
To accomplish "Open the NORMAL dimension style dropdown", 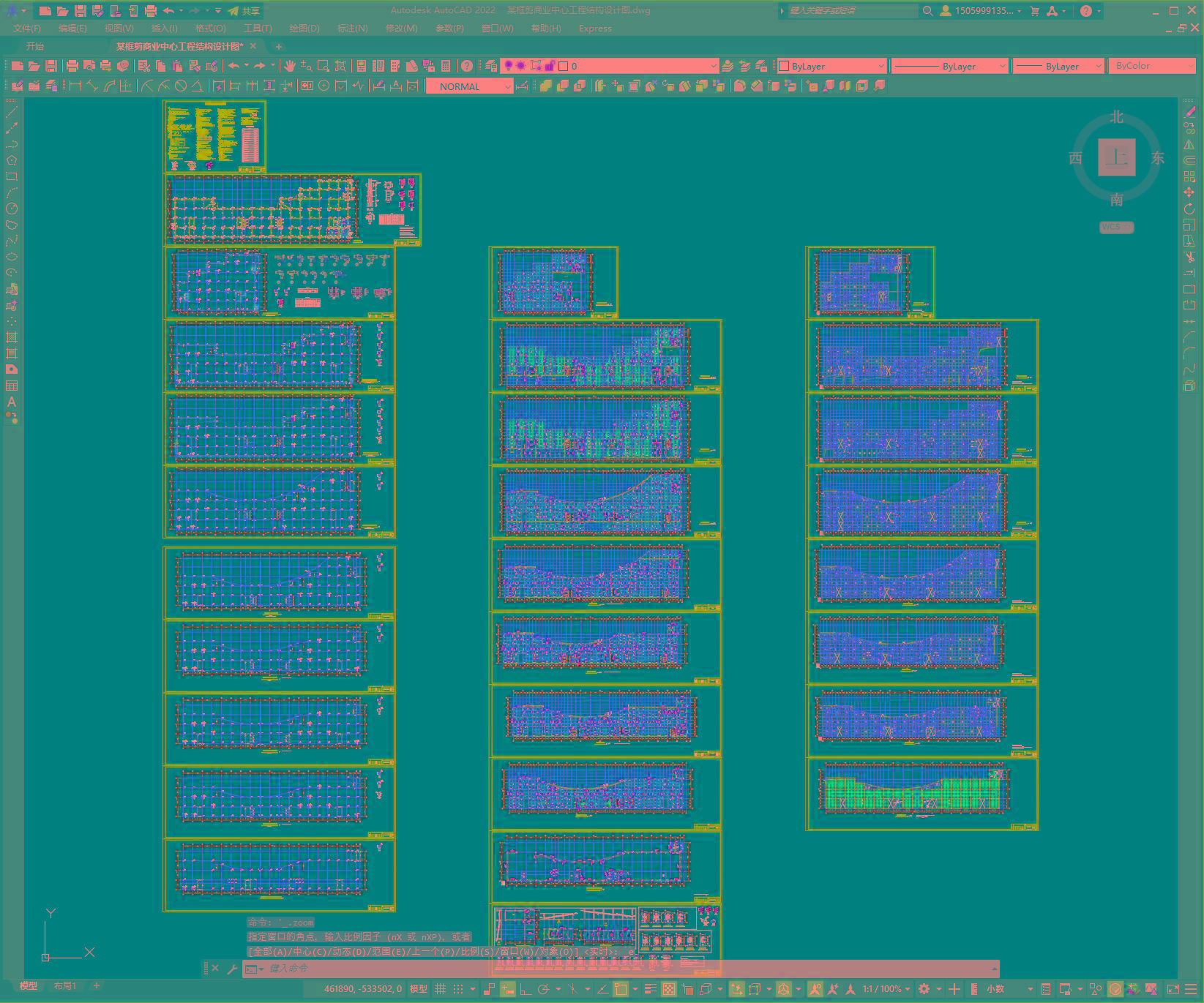I will pyautogui.click(x=469, y=86).
